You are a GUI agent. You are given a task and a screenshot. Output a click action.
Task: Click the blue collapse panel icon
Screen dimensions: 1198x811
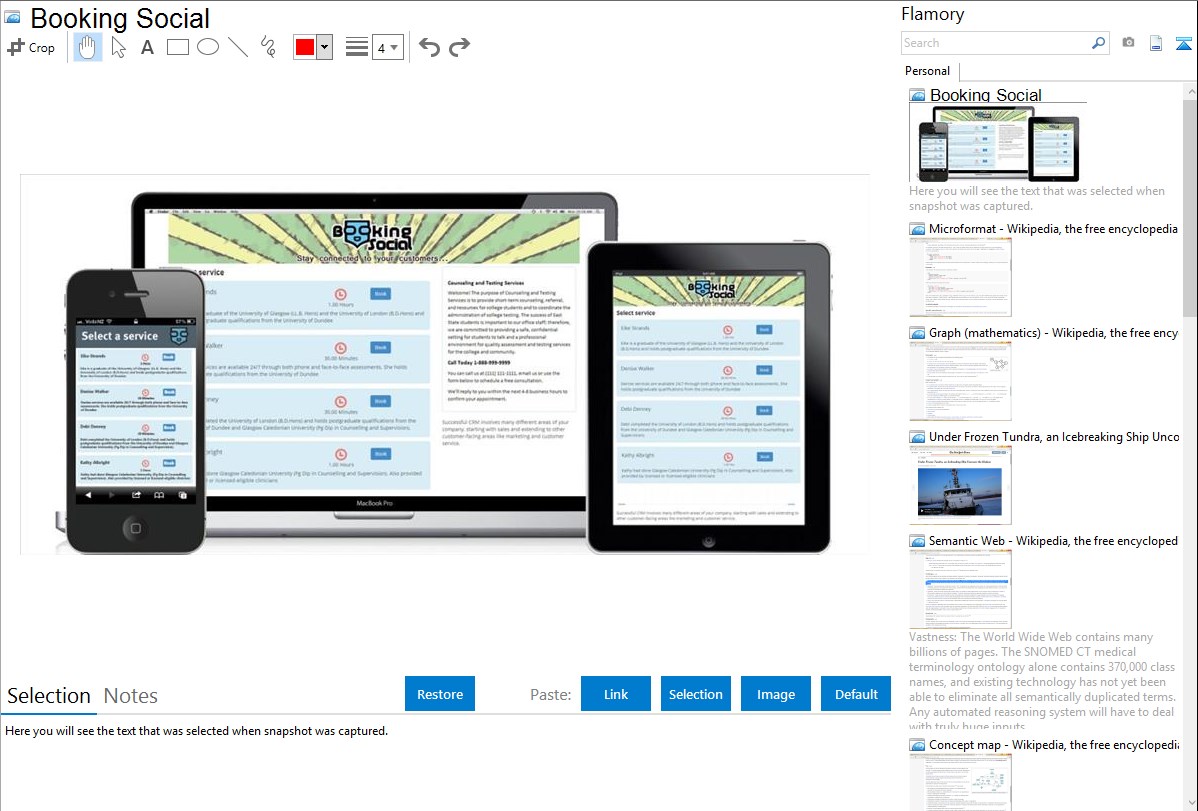(x=1183, y=43)
